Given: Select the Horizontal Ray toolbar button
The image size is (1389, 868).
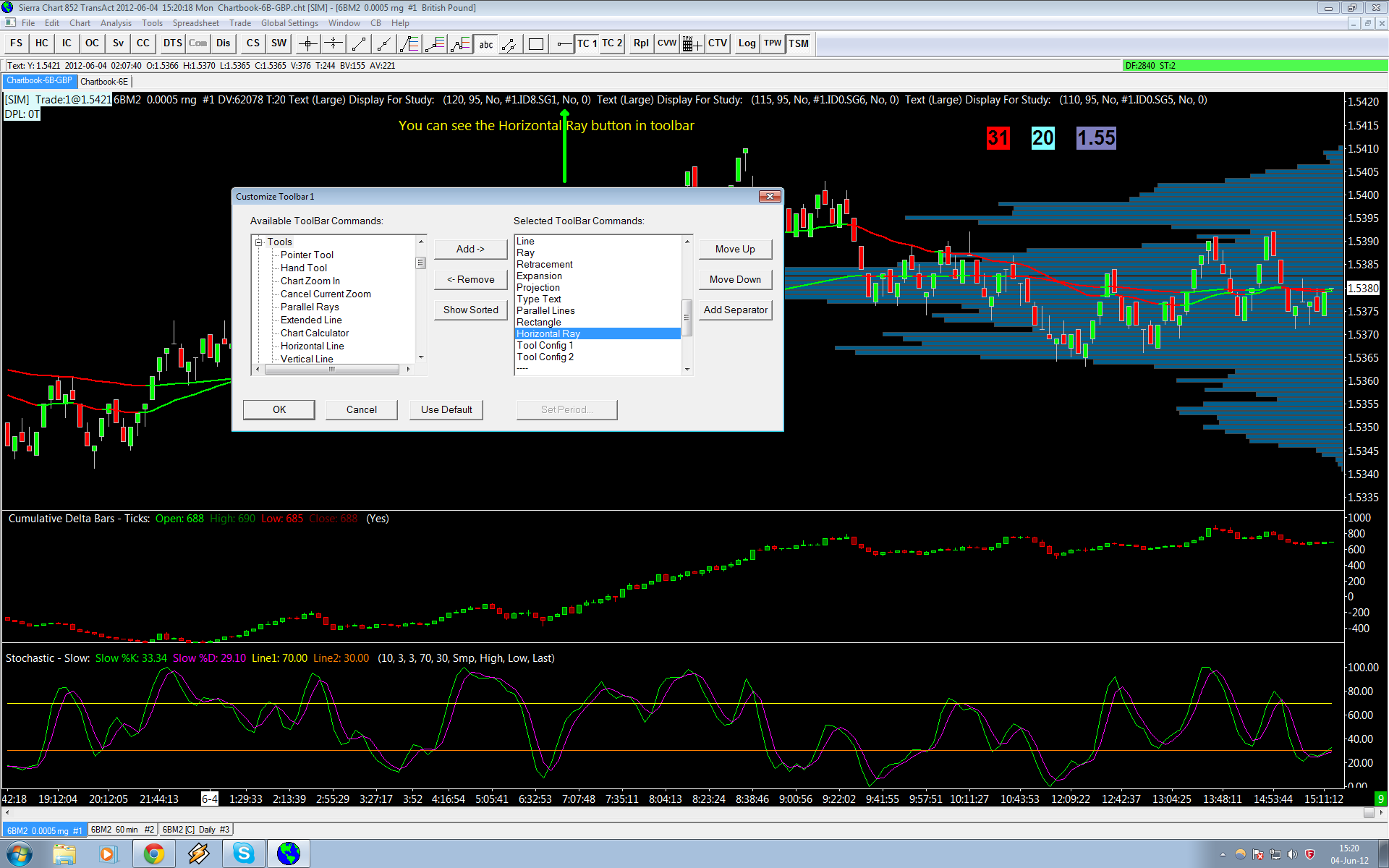Looking at the screenshot, I should (564, 43).
